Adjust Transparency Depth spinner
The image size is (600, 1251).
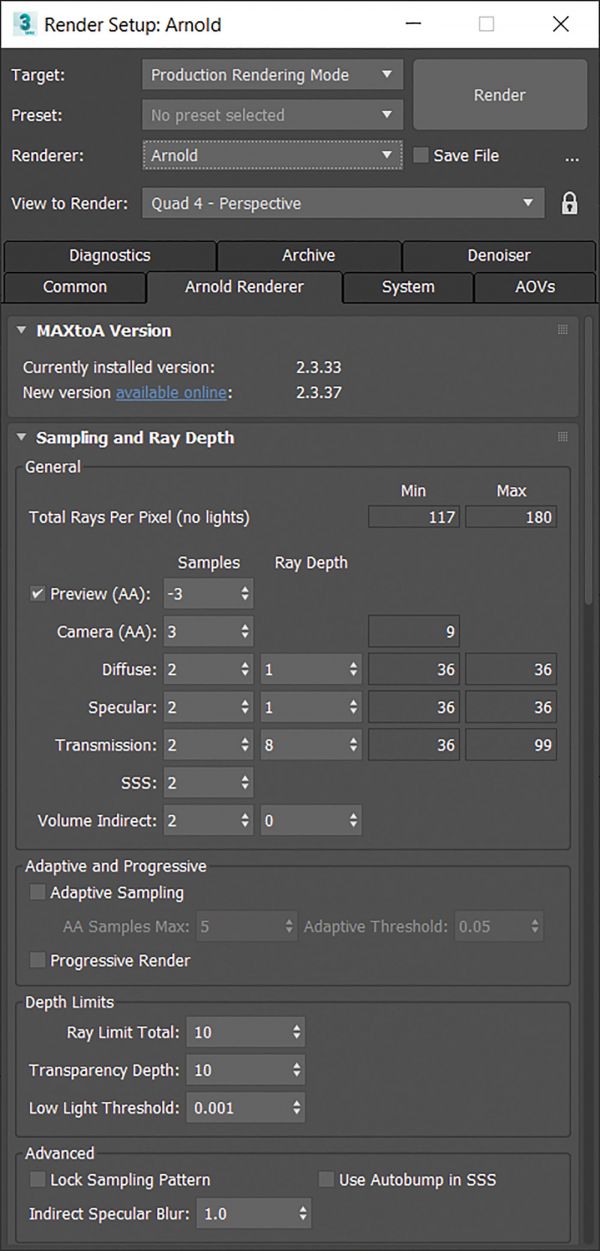tap(297, 1070)
